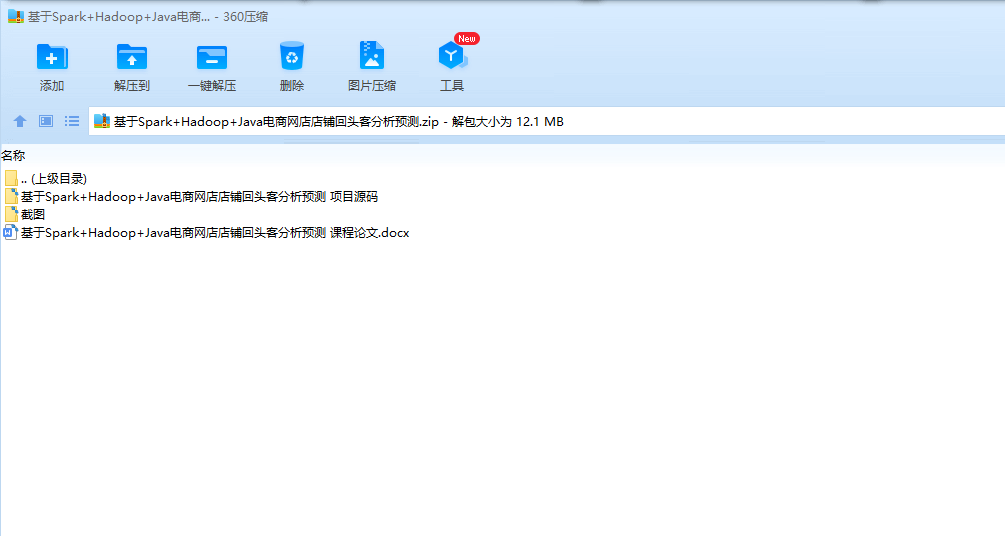This screenshot has width=1005, height=536.
Task: Click the folder icon of 上级目录
Action: tap(11, 178)
